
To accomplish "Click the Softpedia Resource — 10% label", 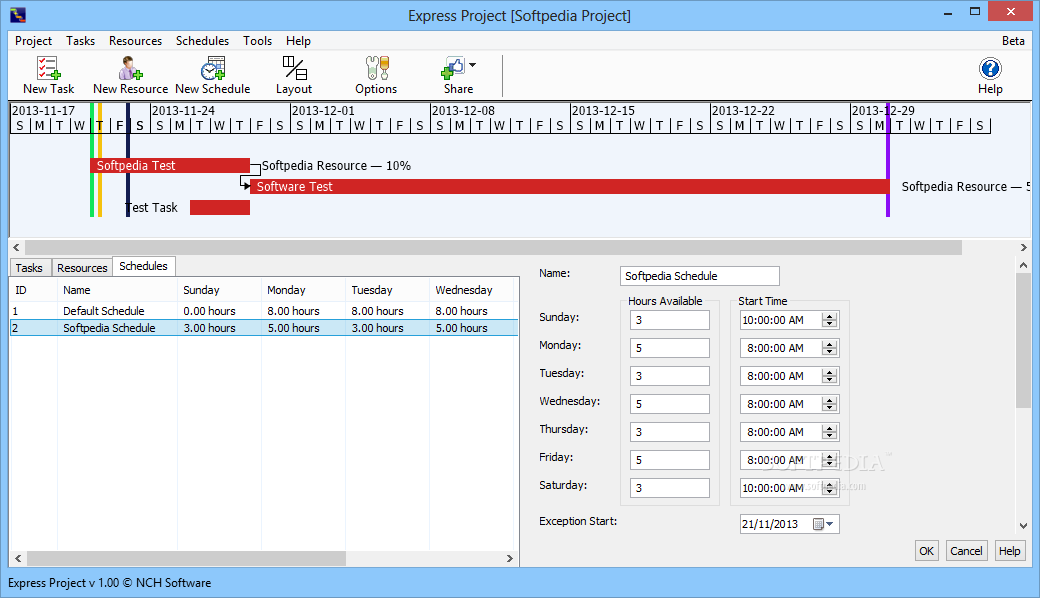I will pos(336,166).
